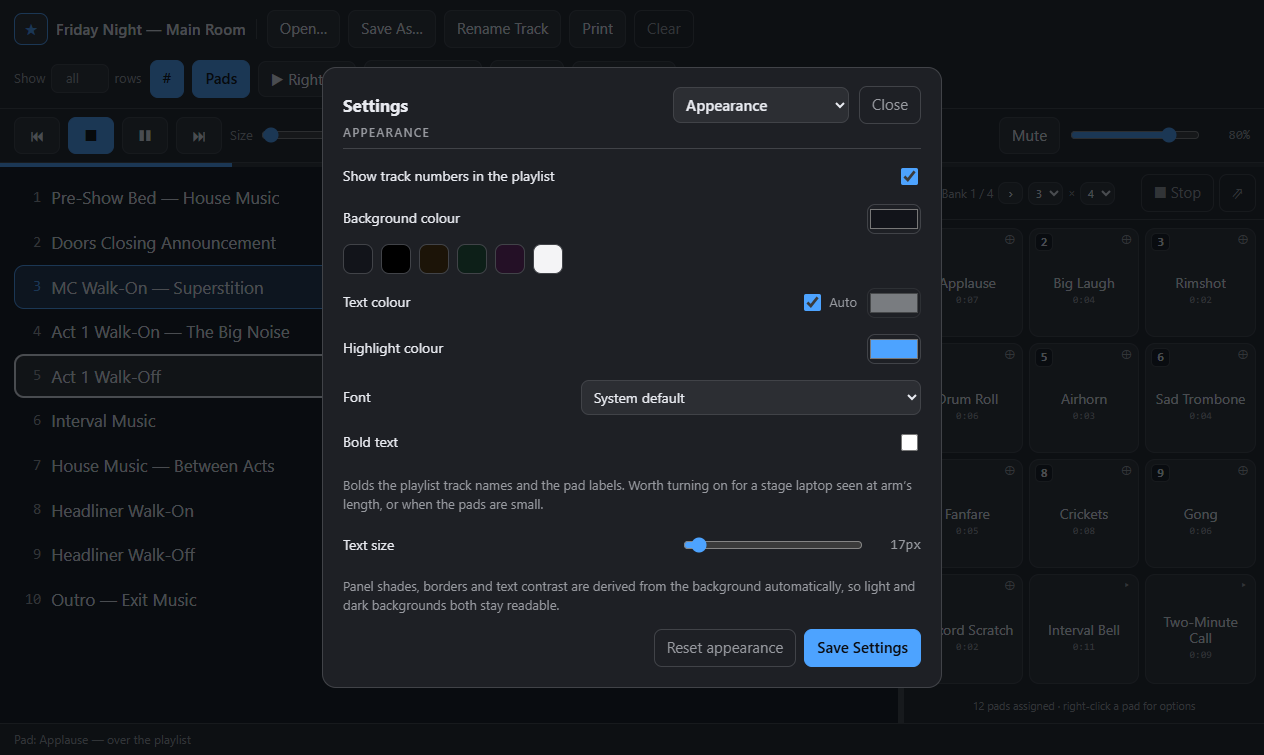Click the crosshair icon on Gong pad

1243,470
